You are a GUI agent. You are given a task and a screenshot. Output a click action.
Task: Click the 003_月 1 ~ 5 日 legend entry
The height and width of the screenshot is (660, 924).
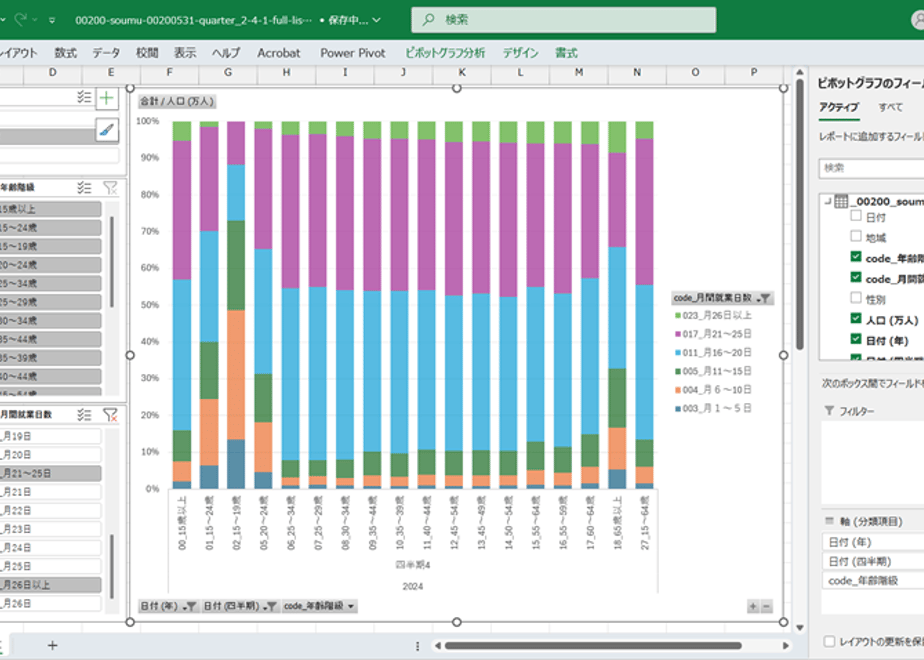(x=713, y=408)
